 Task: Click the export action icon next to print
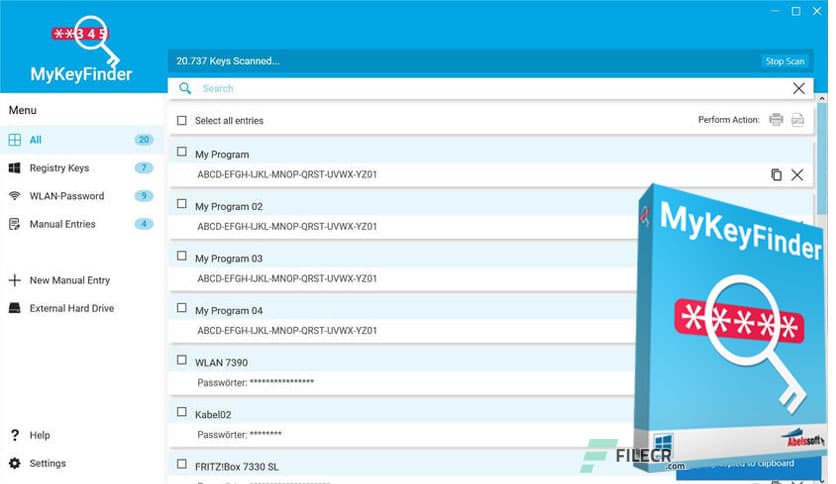point(798,120)
